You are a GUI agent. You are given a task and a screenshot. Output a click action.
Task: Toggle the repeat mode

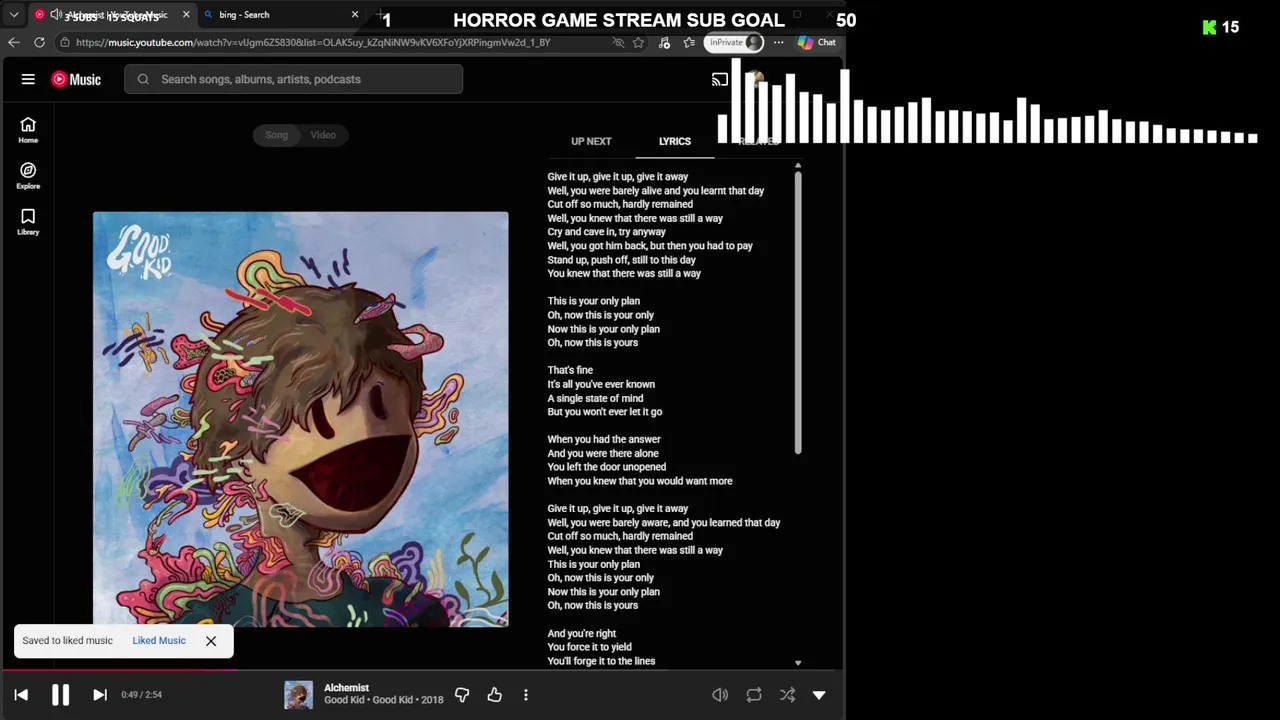click(x=754, y=695)
